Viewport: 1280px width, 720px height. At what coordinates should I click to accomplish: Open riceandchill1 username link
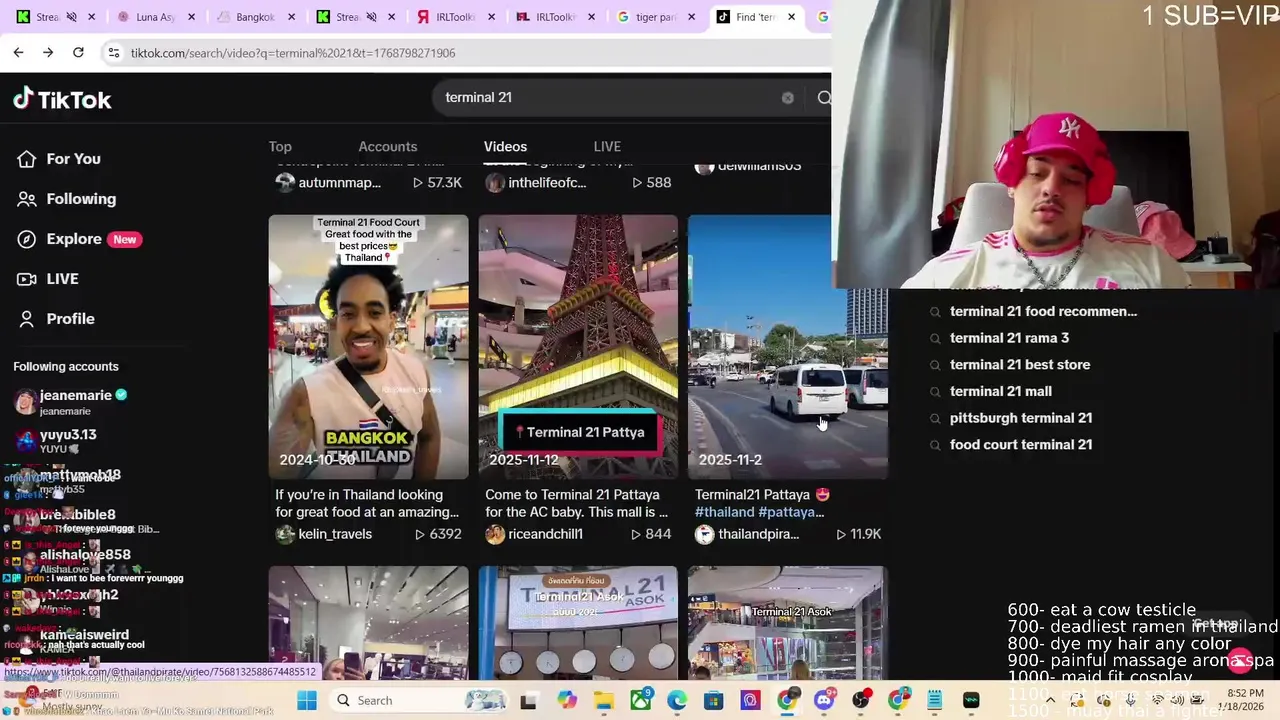(546, 534)
